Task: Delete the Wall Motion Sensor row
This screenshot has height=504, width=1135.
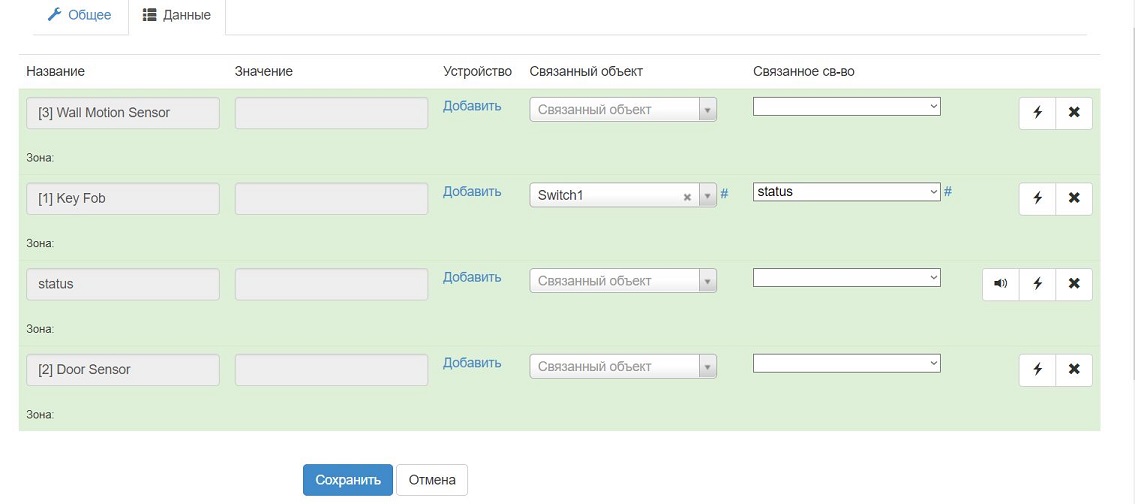Action: (x=1074, y=113)
